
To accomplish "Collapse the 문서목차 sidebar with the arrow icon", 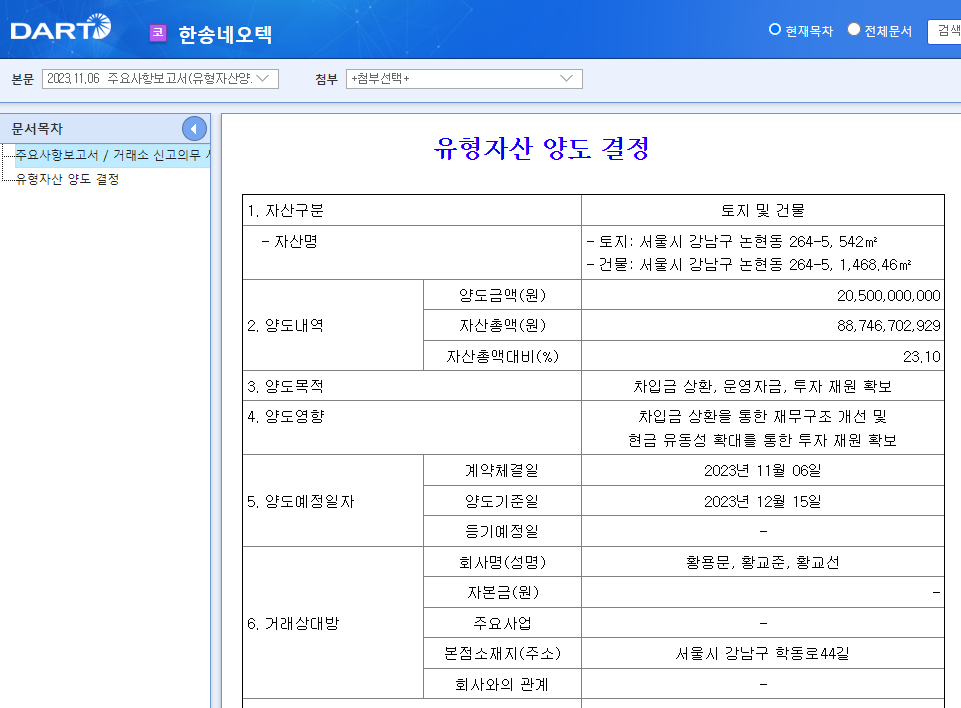I will 194,128.
